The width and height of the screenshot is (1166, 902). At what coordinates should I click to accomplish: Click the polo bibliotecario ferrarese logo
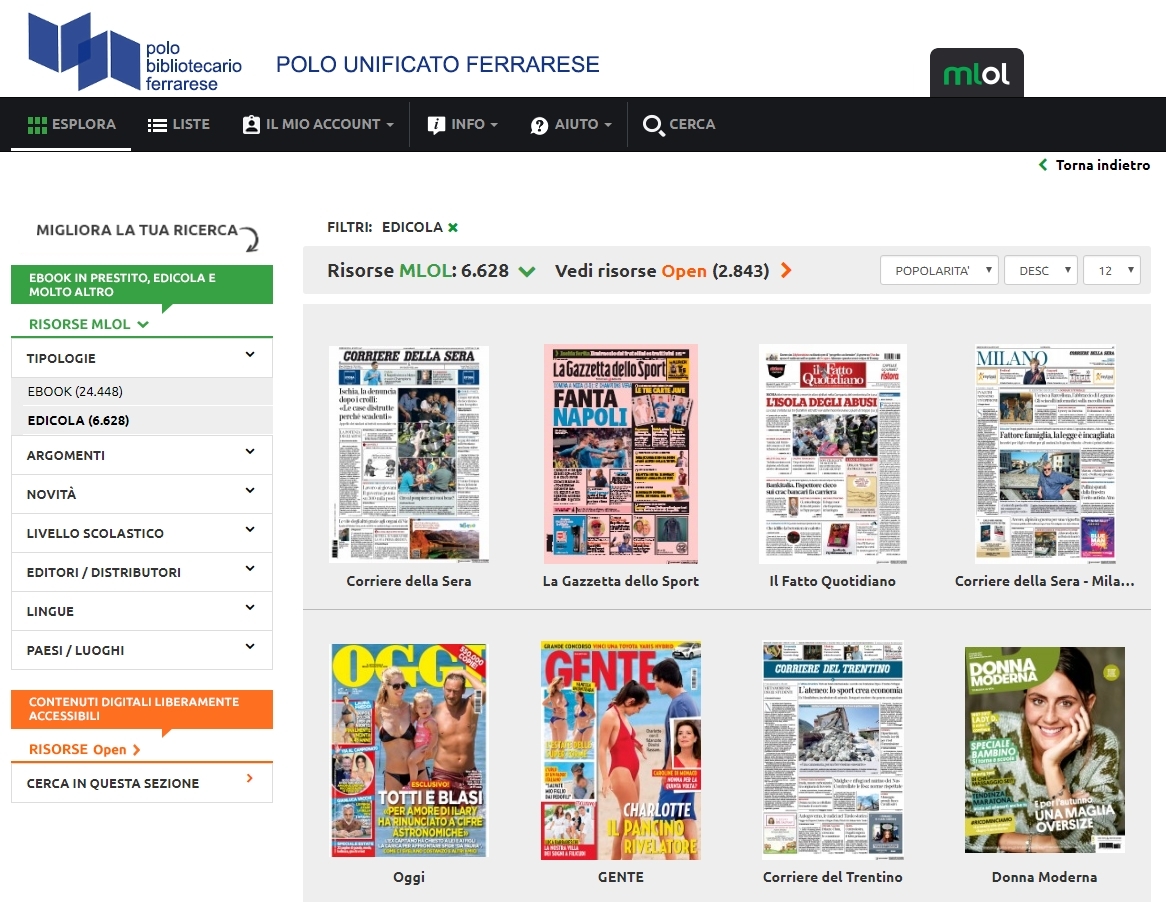[135, 52]
